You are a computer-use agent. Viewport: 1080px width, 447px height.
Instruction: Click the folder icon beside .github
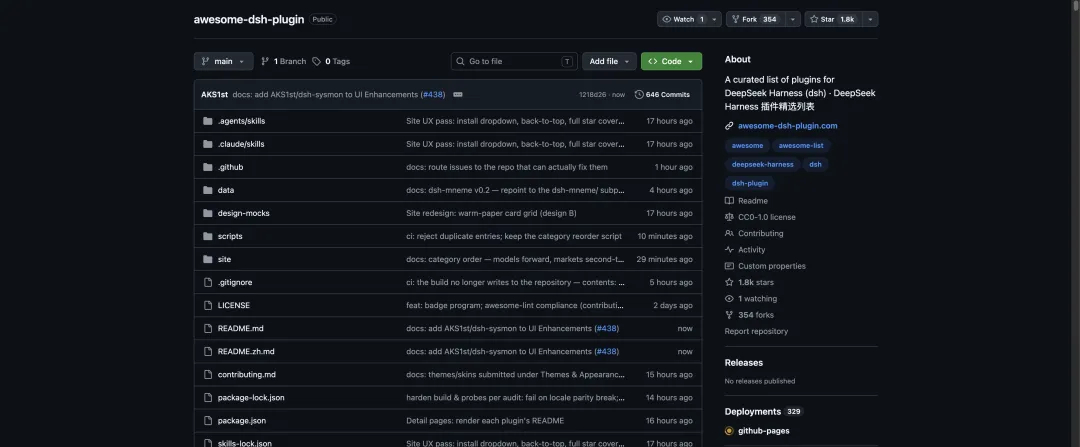pyautogui.click(x=208, y=167)
